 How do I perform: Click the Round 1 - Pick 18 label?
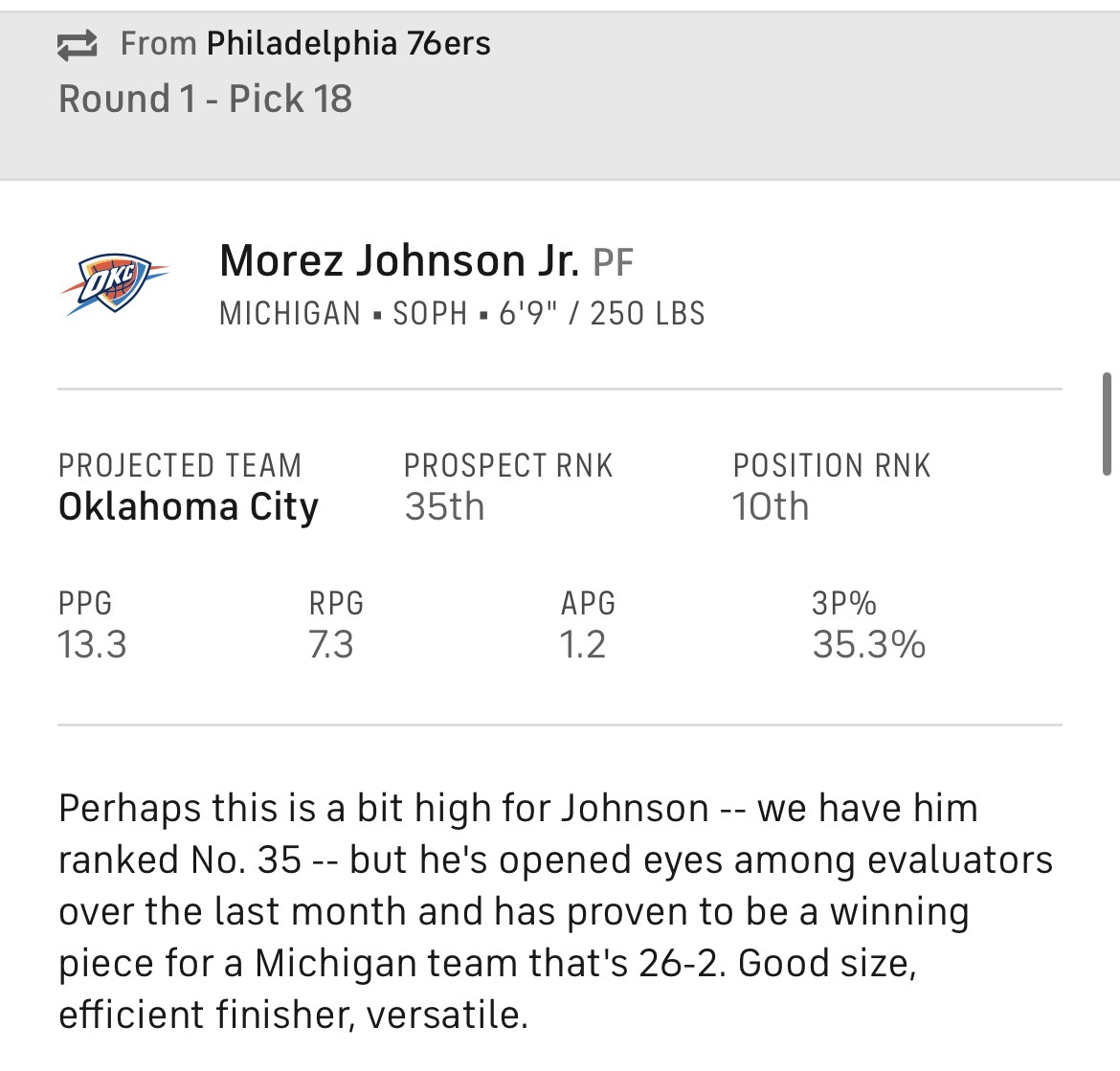coord(205,99)
